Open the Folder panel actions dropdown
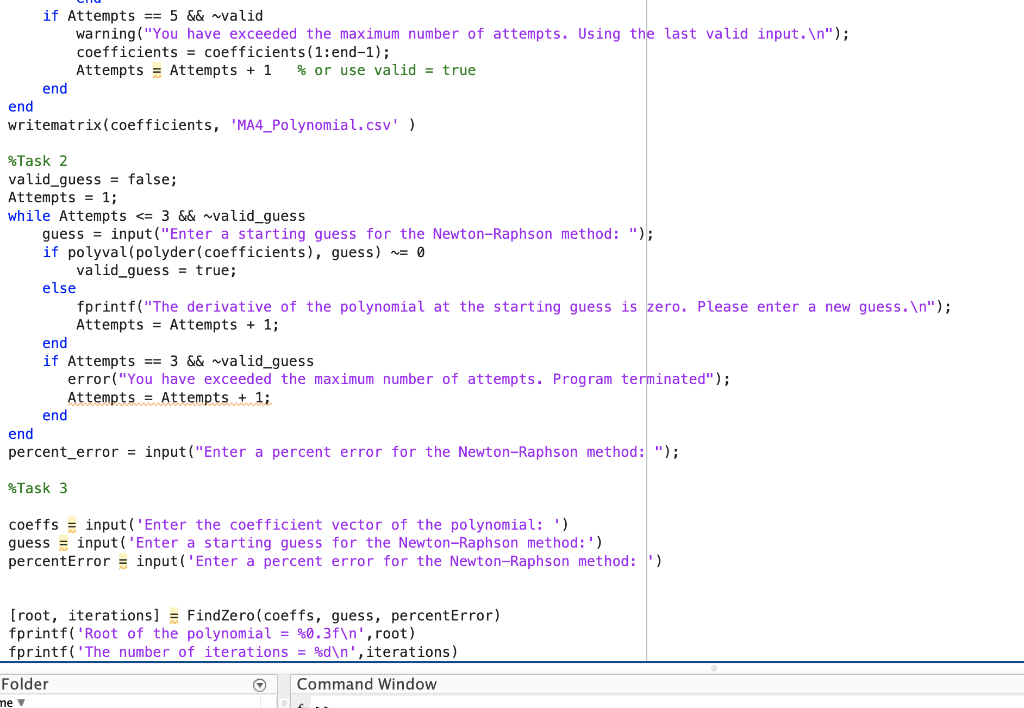 [259, 684]
